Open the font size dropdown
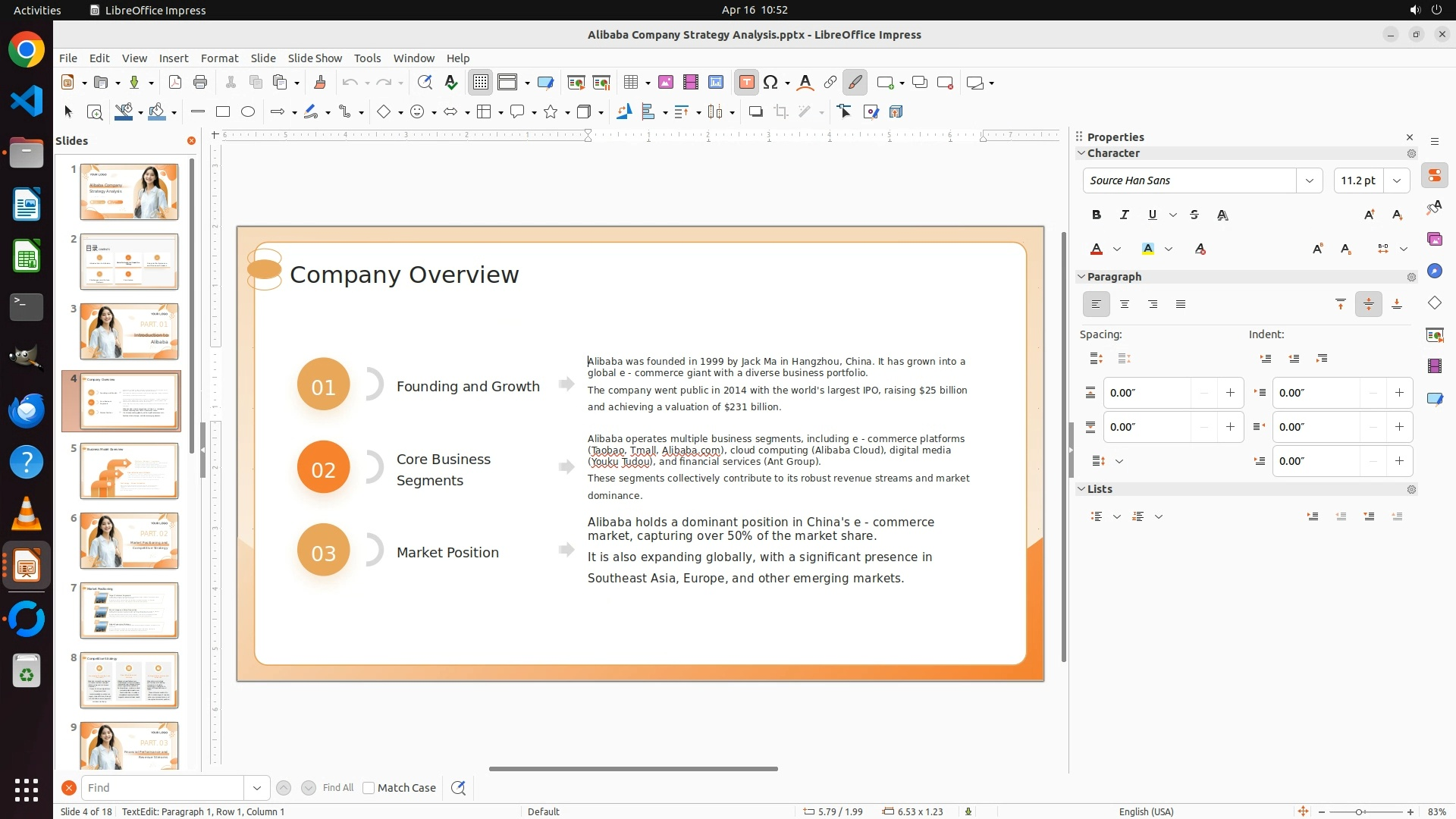 (x=1397, y=180)
